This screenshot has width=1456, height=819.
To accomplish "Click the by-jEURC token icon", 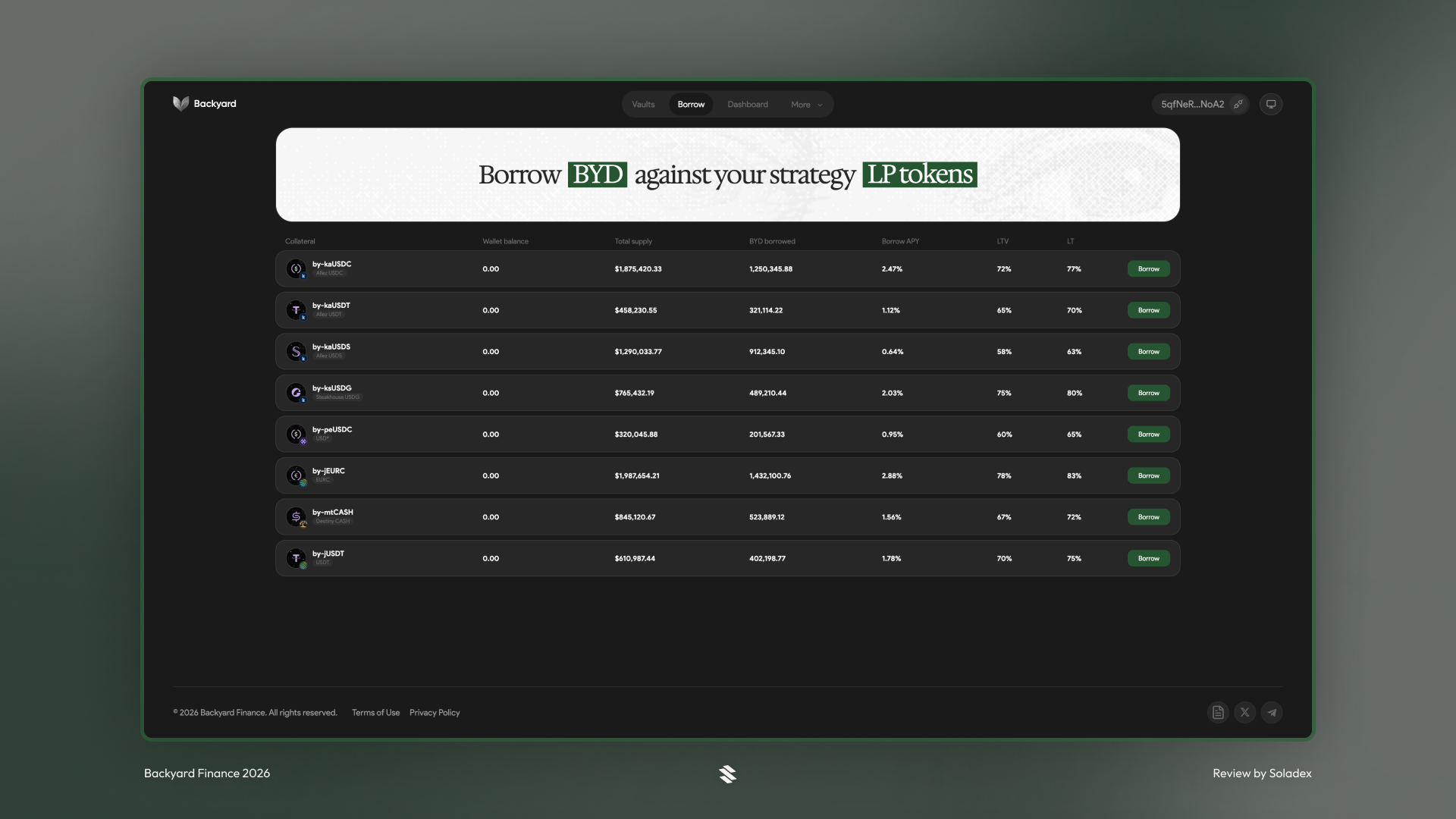I will pyautogui.click(x=297, y=475).
